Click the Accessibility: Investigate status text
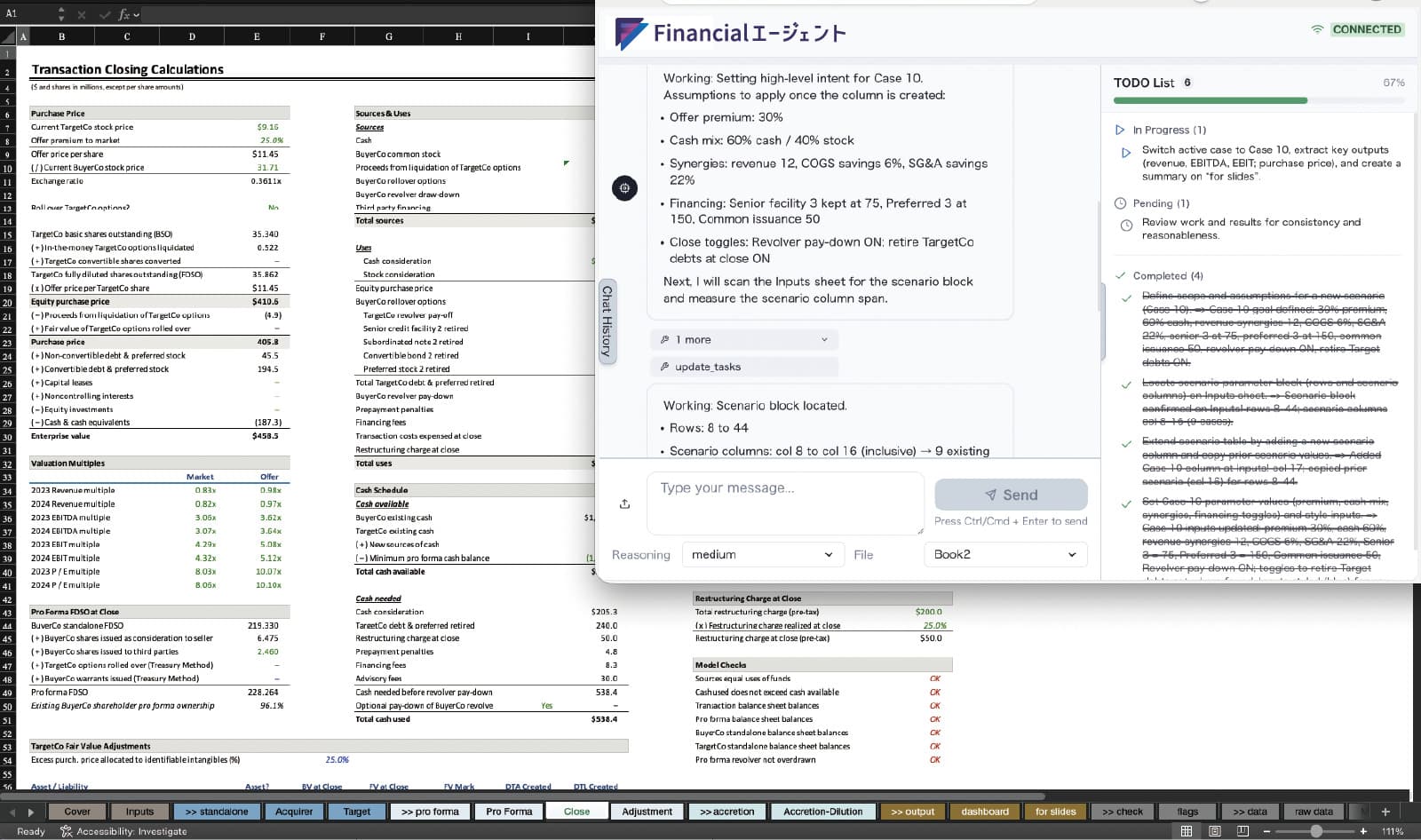 131,831
